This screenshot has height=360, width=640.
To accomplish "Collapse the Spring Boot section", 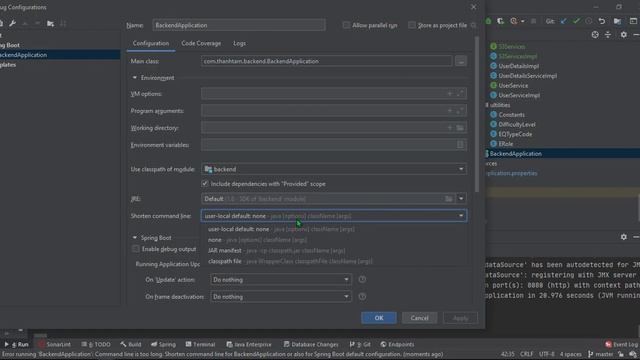I will point(135,238).
